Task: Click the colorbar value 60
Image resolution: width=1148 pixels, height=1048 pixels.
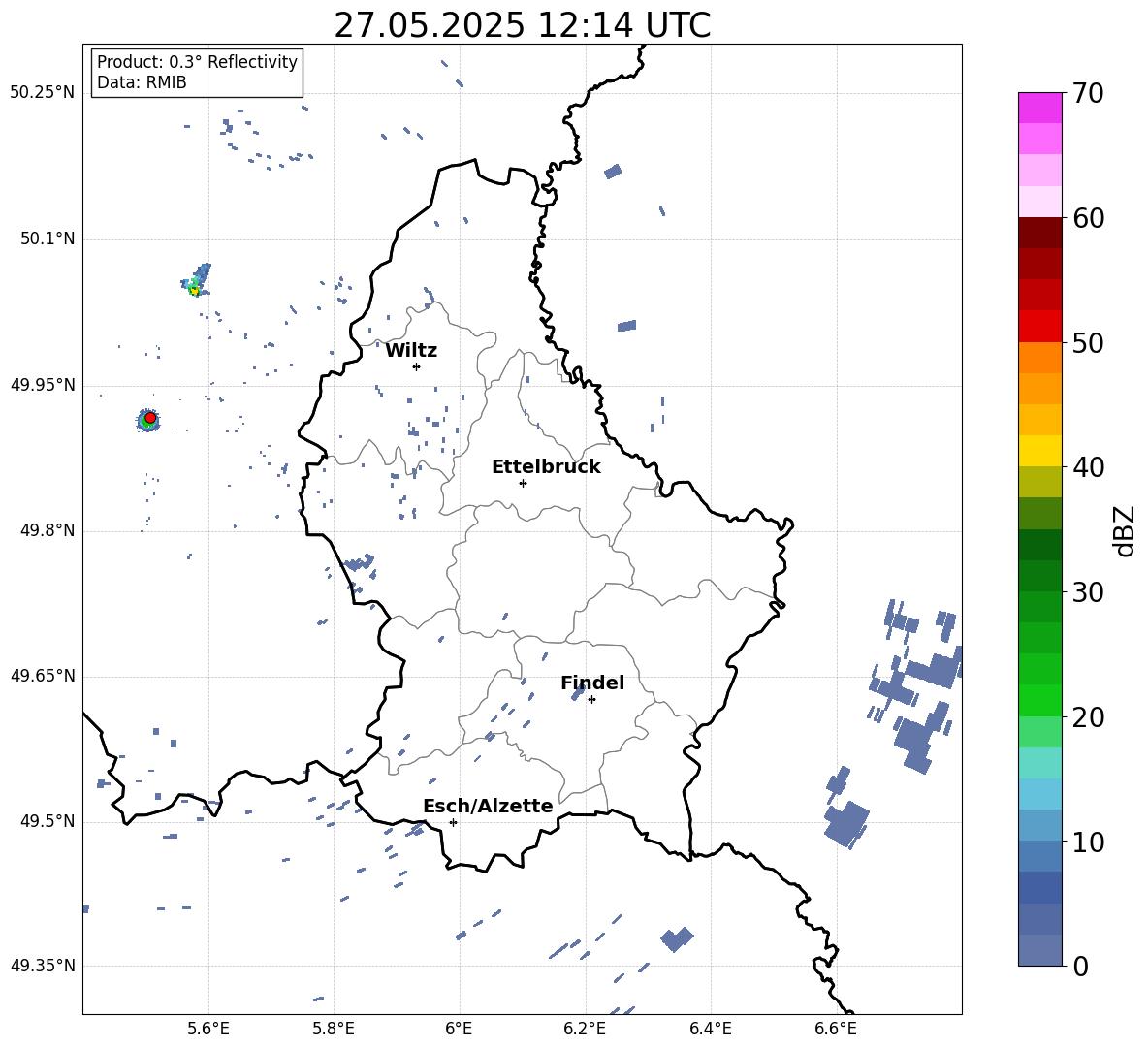Action: [x=1089, y=218]
